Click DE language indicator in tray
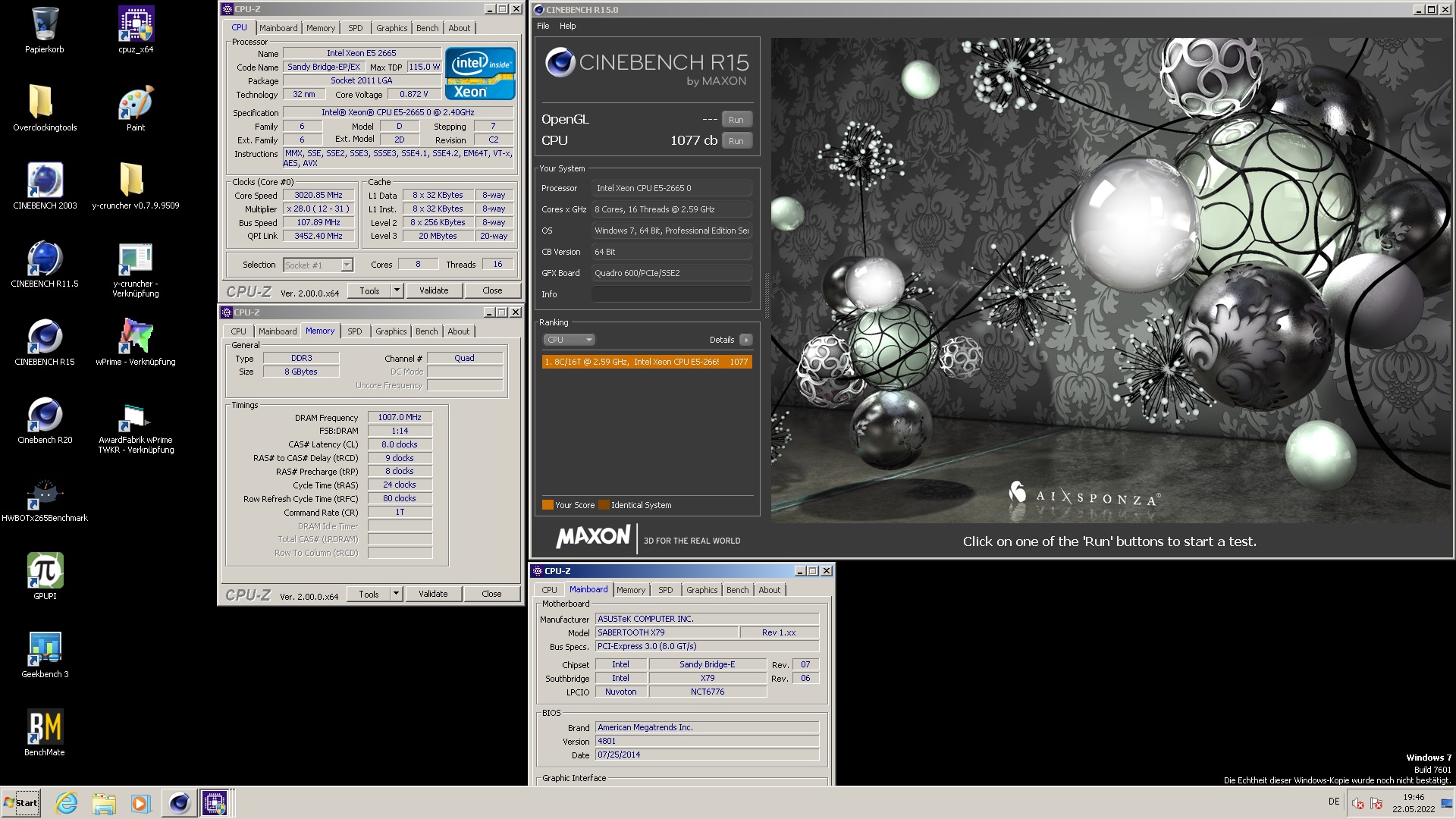The width and height of the screenshot is (1456, 819). 1334,802
